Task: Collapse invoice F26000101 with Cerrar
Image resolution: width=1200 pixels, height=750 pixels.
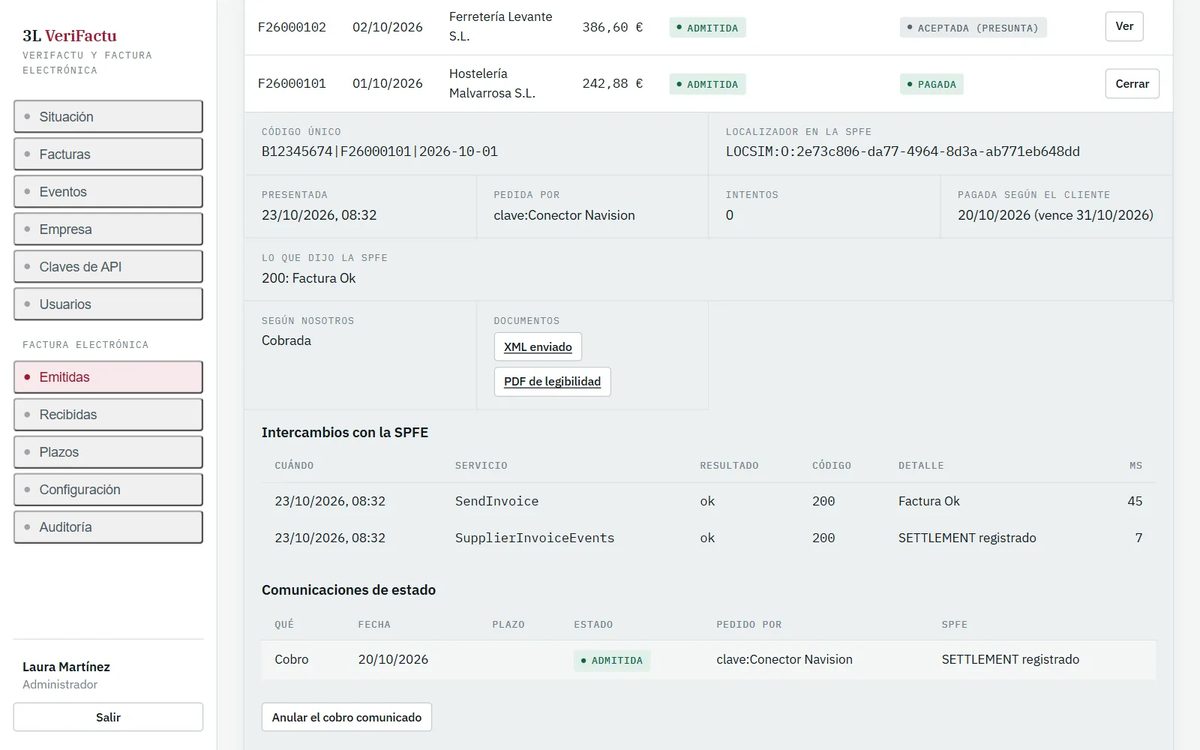Action: pos(1132,84)
